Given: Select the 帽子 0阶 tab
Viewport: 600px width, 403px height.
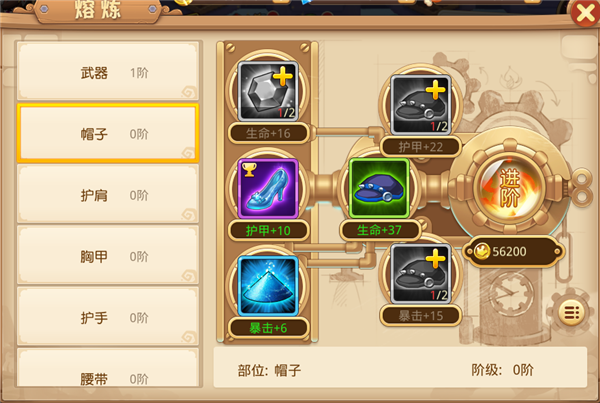Looking at the screenshot, I should tap(108, 133).
